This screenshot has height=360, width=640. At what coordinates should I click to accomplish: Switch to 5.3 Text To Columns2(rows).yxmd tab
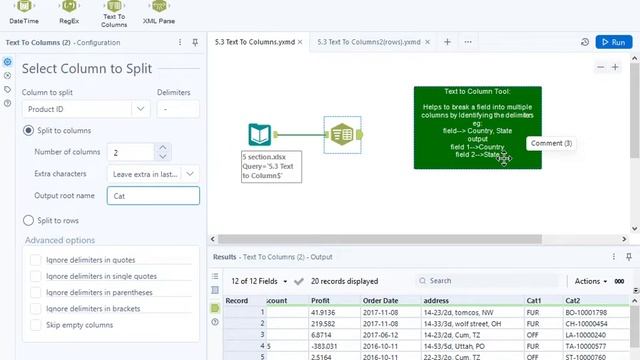369,42
